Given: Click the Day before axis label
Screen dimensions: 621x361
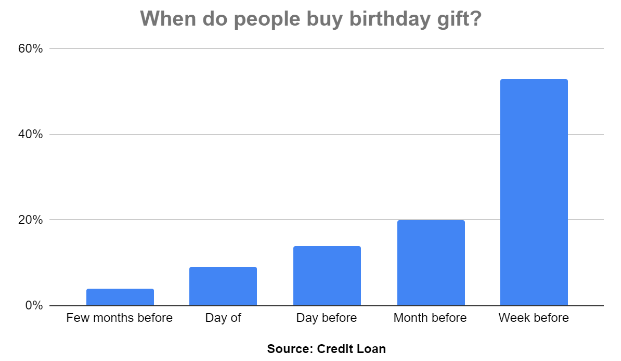Looking at the screenshot, I should click(x=326, y=318).
